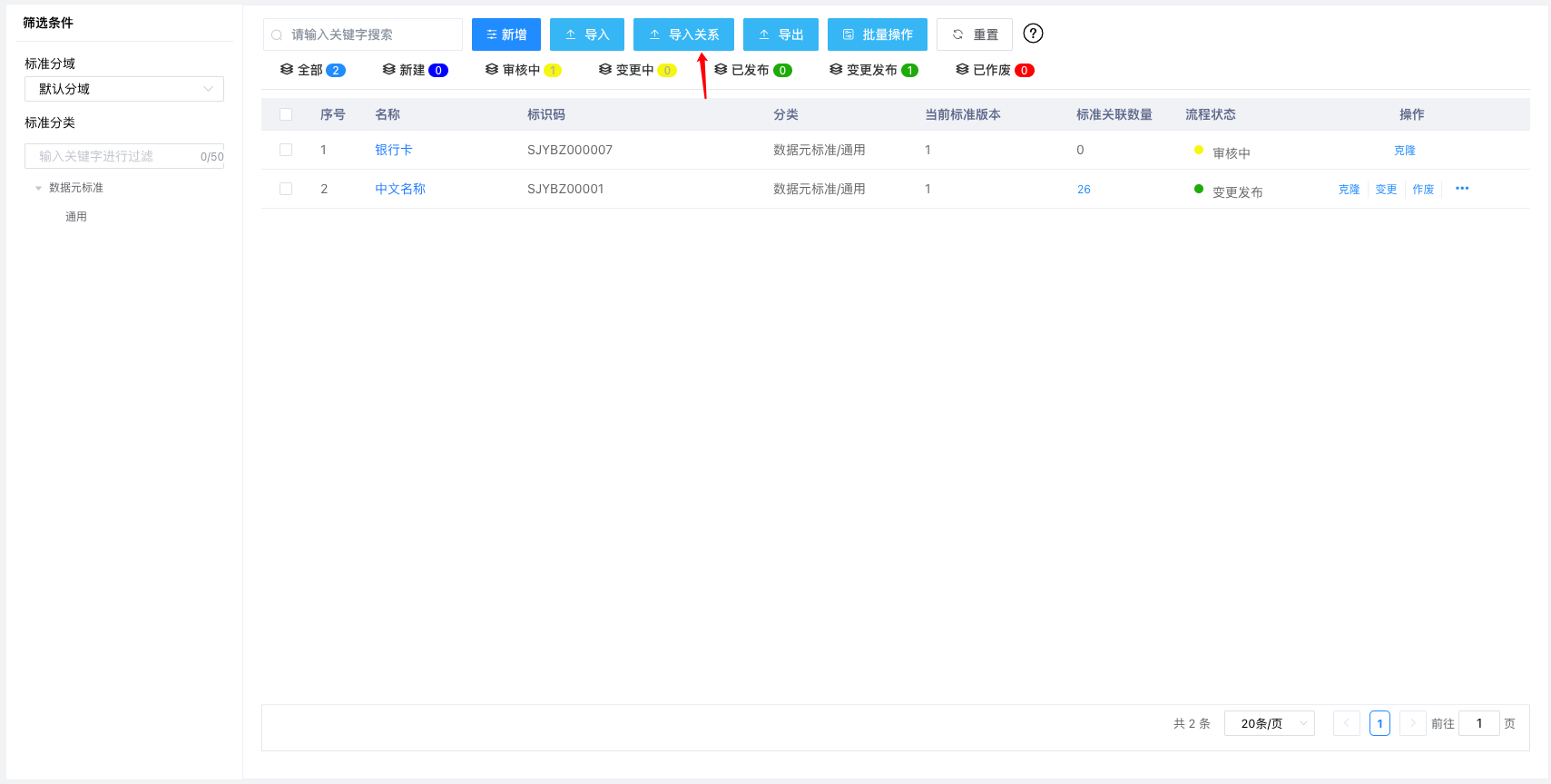Click the search magnifier icon
This screenshot has height=784, width=1551.
[x=277, y=35]
